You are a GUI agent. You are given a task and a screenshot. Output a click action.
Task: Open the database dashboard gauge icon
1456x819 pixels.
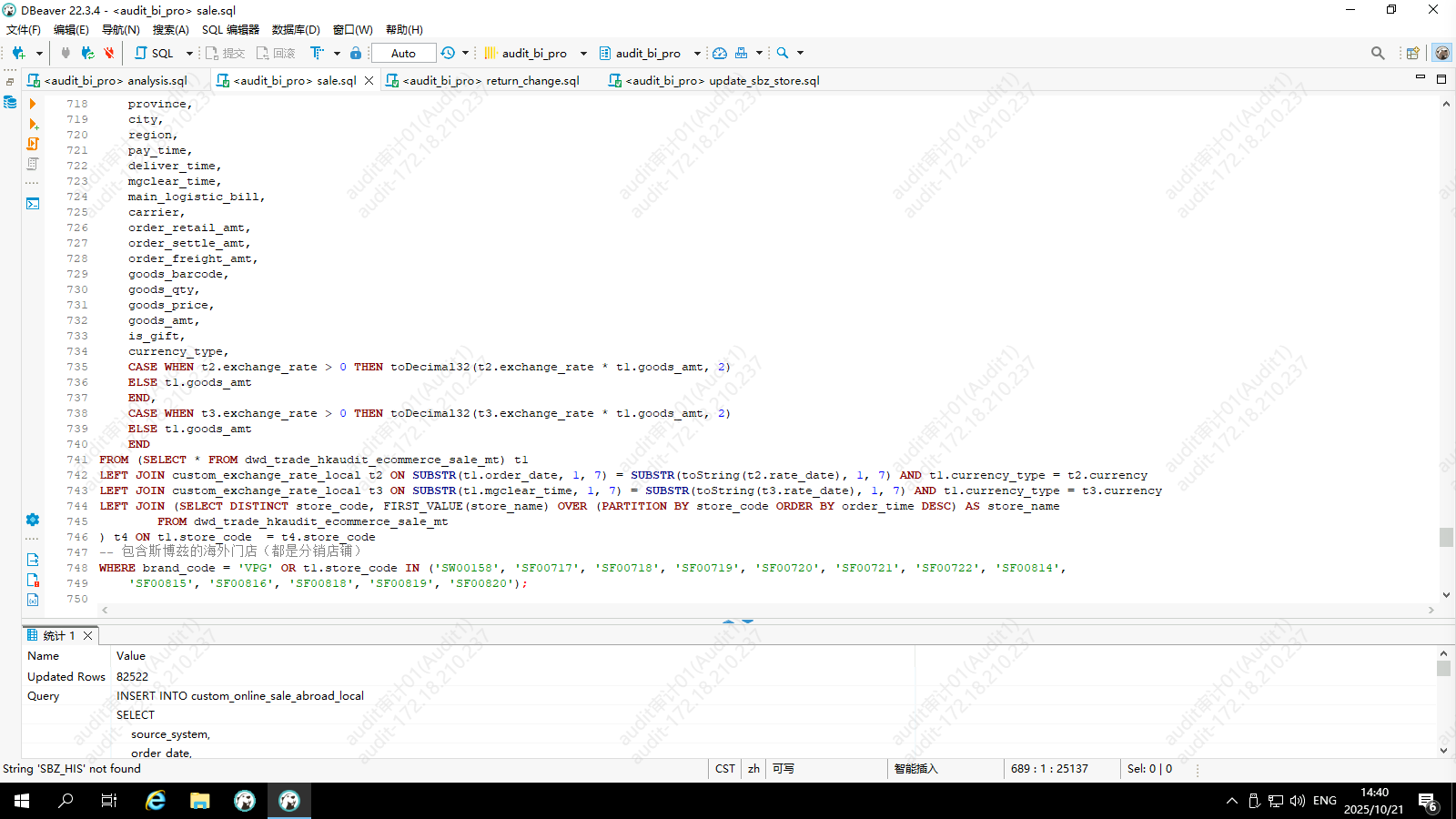(720, 54)
